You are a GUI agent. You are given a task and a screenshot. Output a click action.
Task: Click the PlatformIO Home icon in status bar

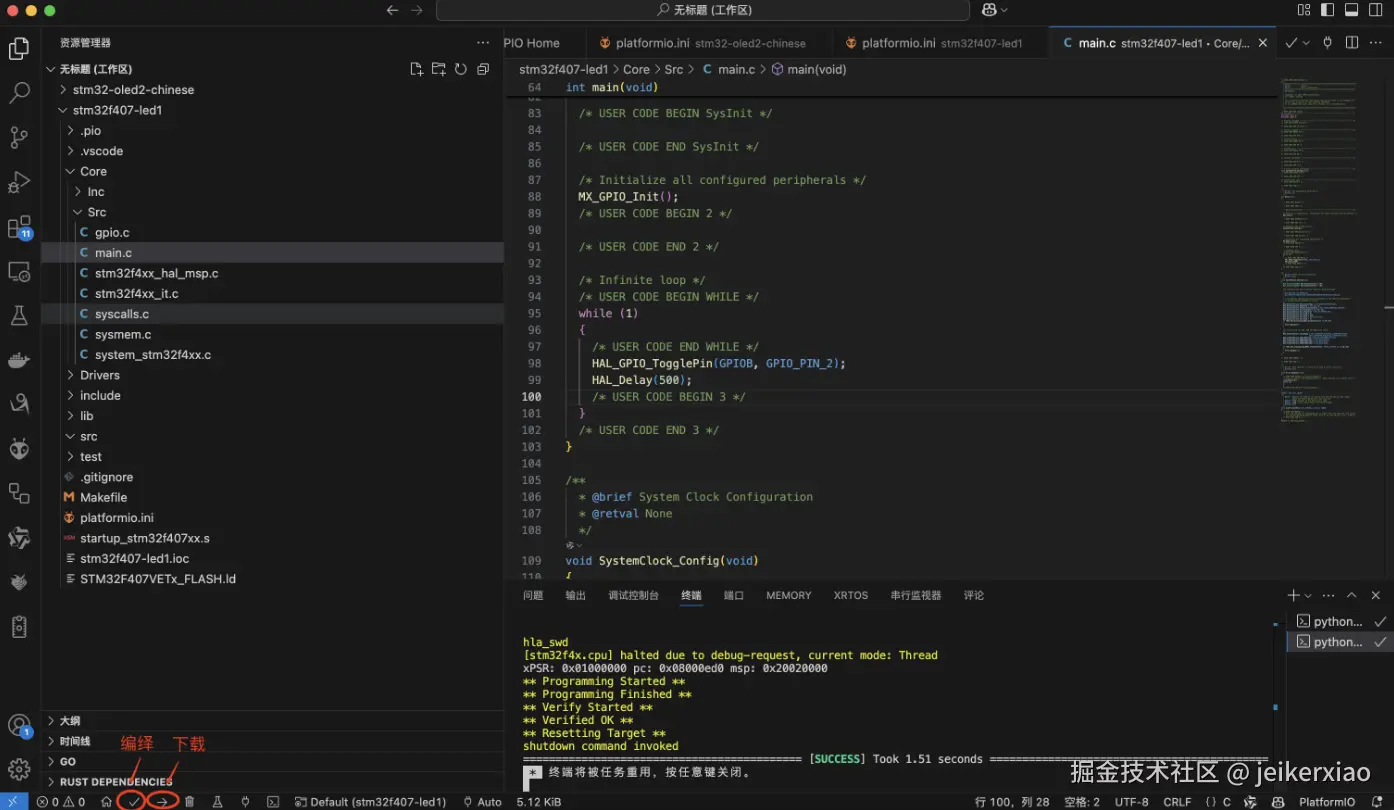(106, 802)
